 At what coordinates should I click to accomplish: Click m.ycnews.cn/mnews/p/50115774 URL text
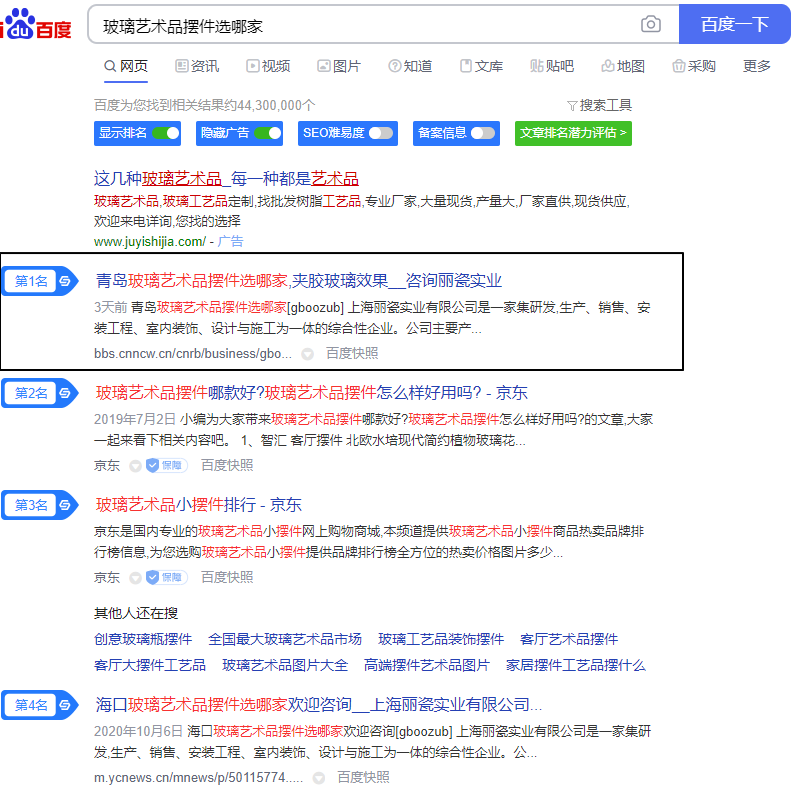coord(198,778)
